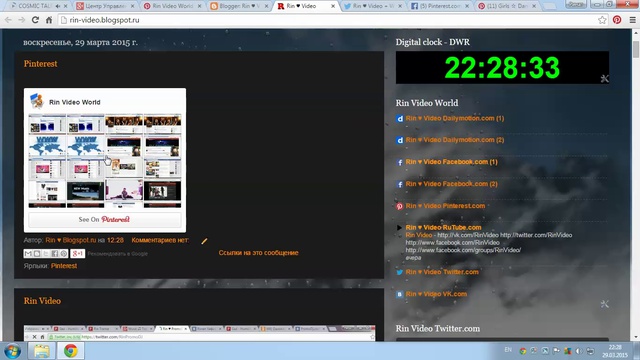The height and width of the screenshot is (360, 640).
Task: Switch to the Rin Video World Pinterest tab
Action: 171,6
